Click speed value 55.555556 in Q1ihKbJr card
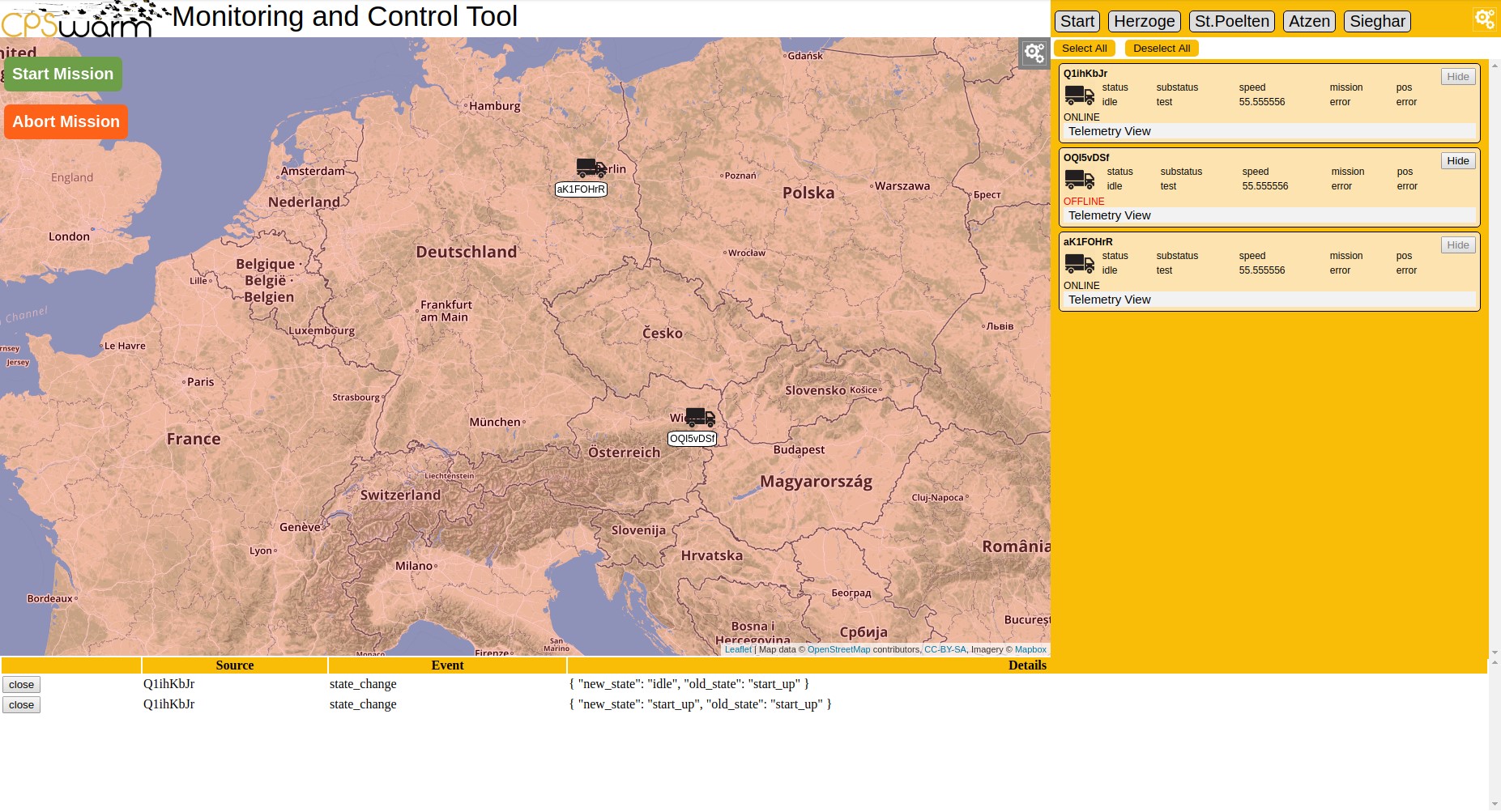The height and width of the screenshot is (812, 1501). click(x=1262, y=102)
